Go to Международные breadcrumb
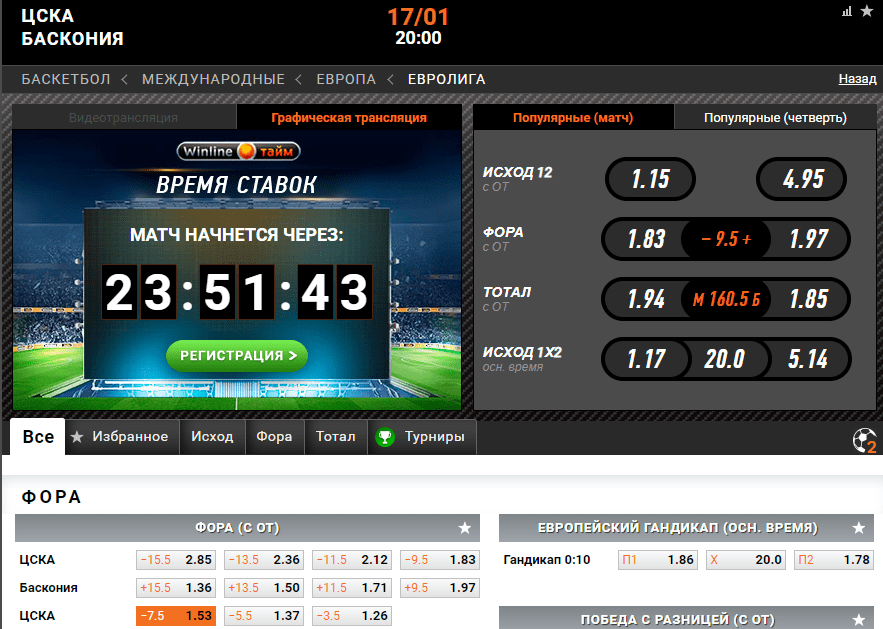The width and height of the screenshot is (883, 629). 213,79
